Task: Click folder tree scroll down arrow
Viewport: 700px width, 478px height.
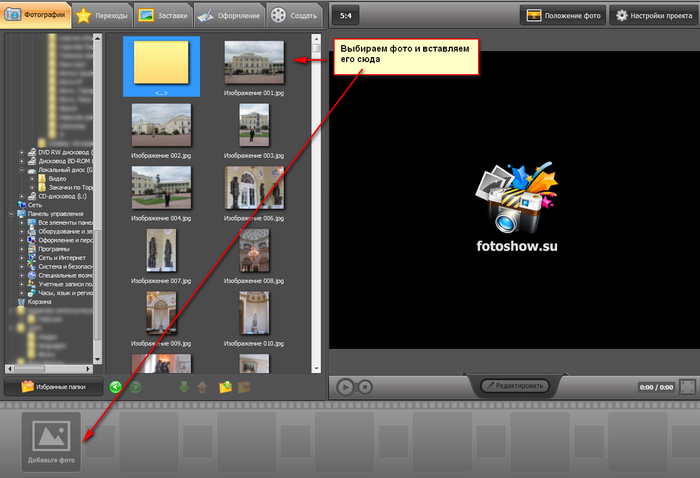Action: (97, 359)
